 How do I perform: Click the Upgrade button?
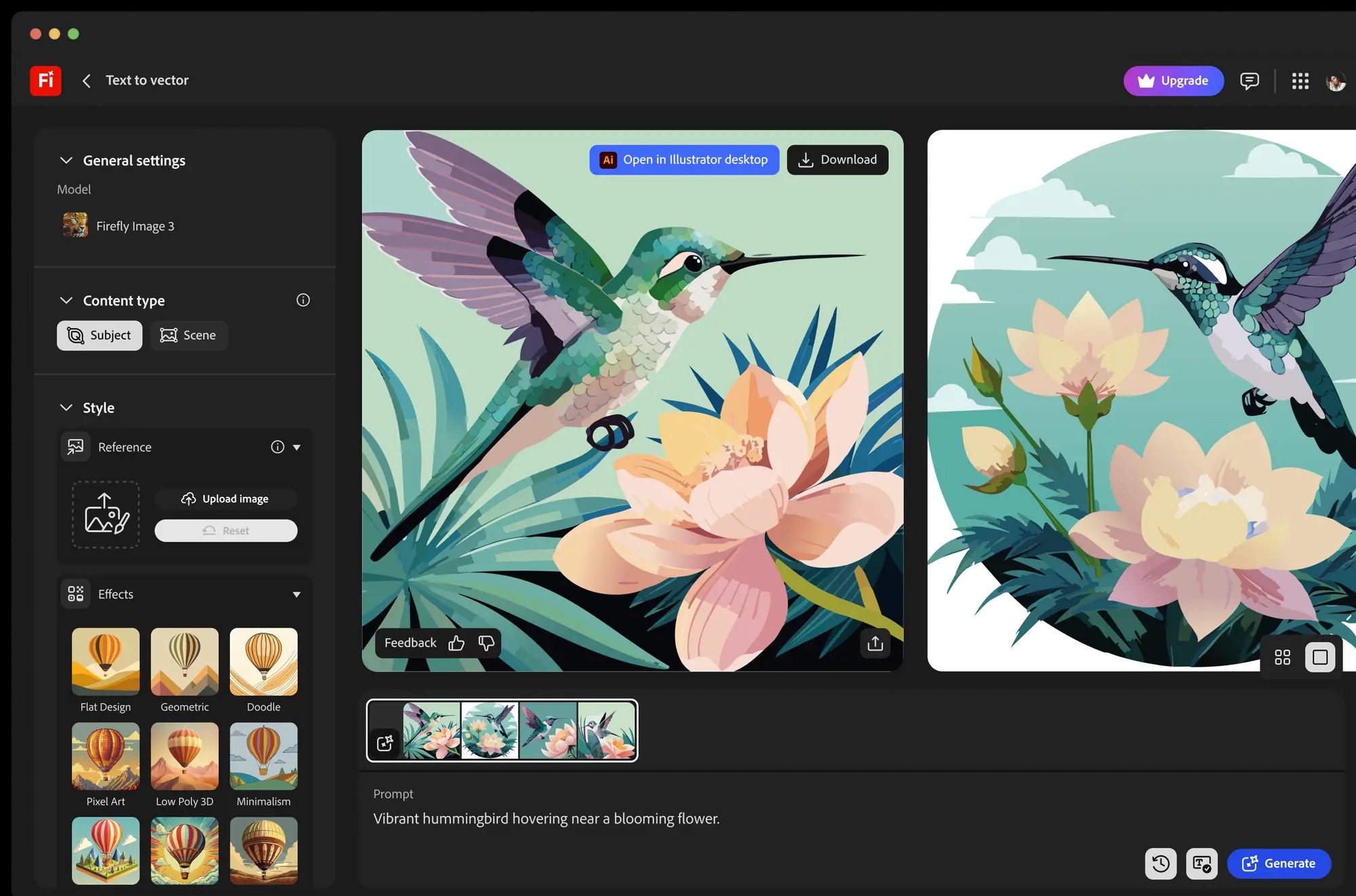pos(1174,81)
